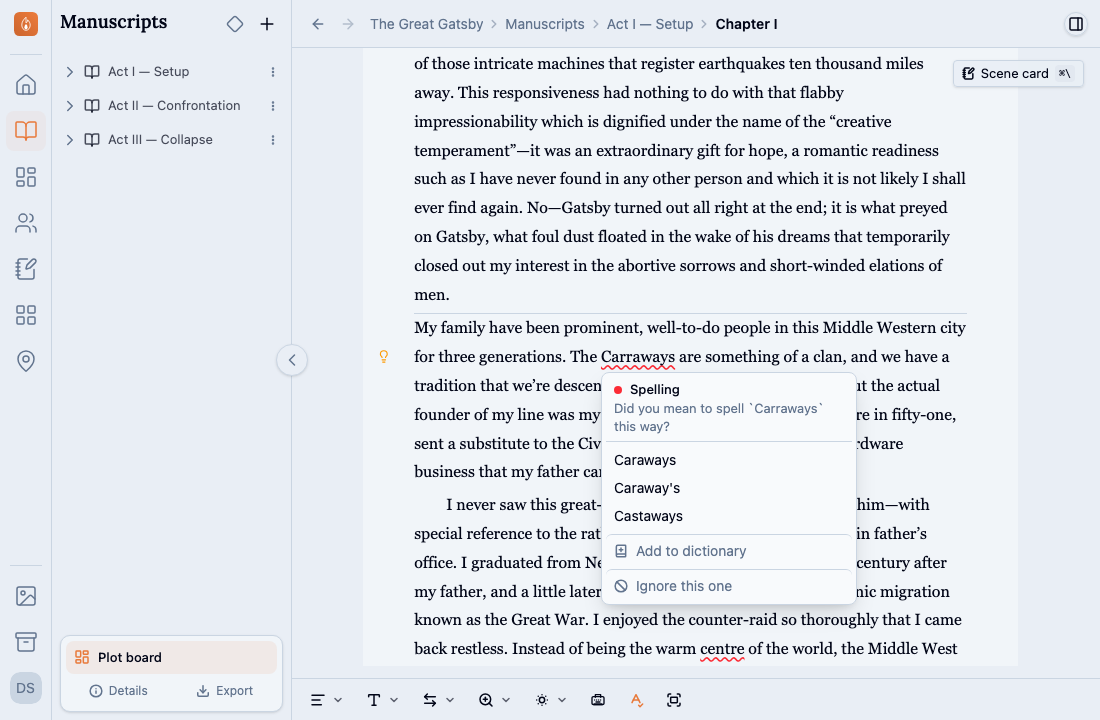This screenshot has height=720, width=1100.
Task: Collapse the sidebar with the chevron button
Action: [292, 360]
